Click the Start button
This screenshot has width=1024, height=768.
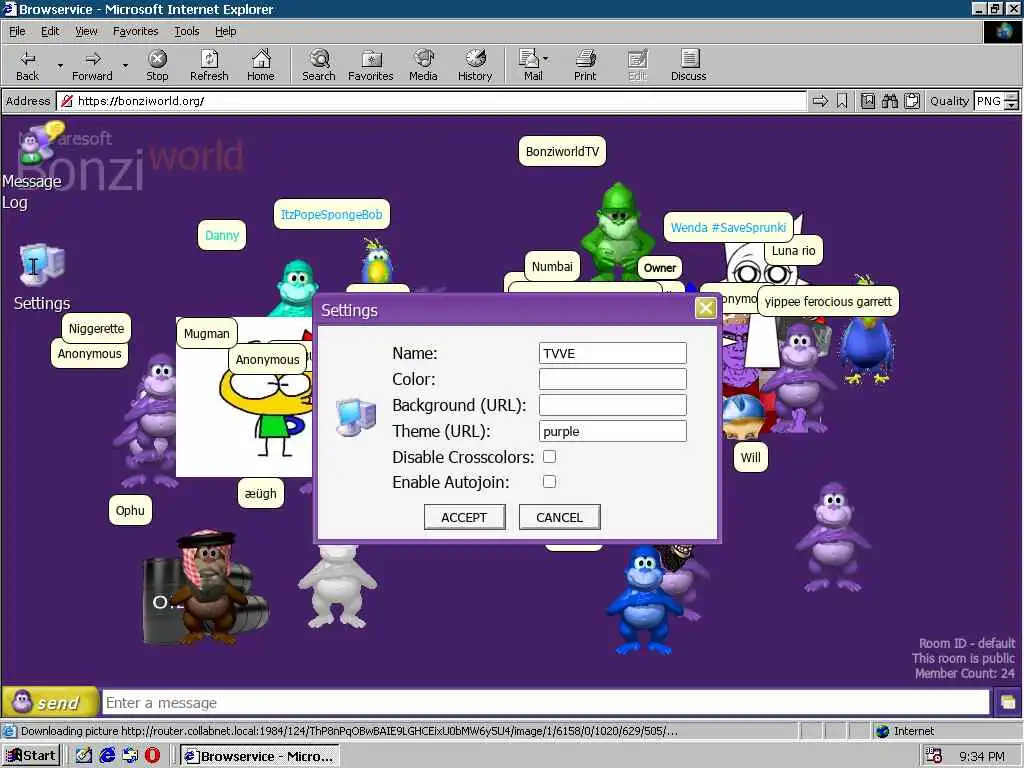coord(31,756)
